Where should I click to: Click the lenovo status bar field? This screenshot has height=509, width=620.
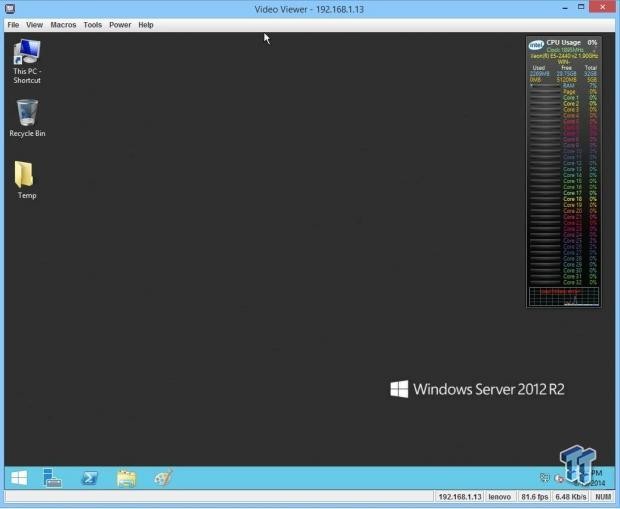click(499, 497)
